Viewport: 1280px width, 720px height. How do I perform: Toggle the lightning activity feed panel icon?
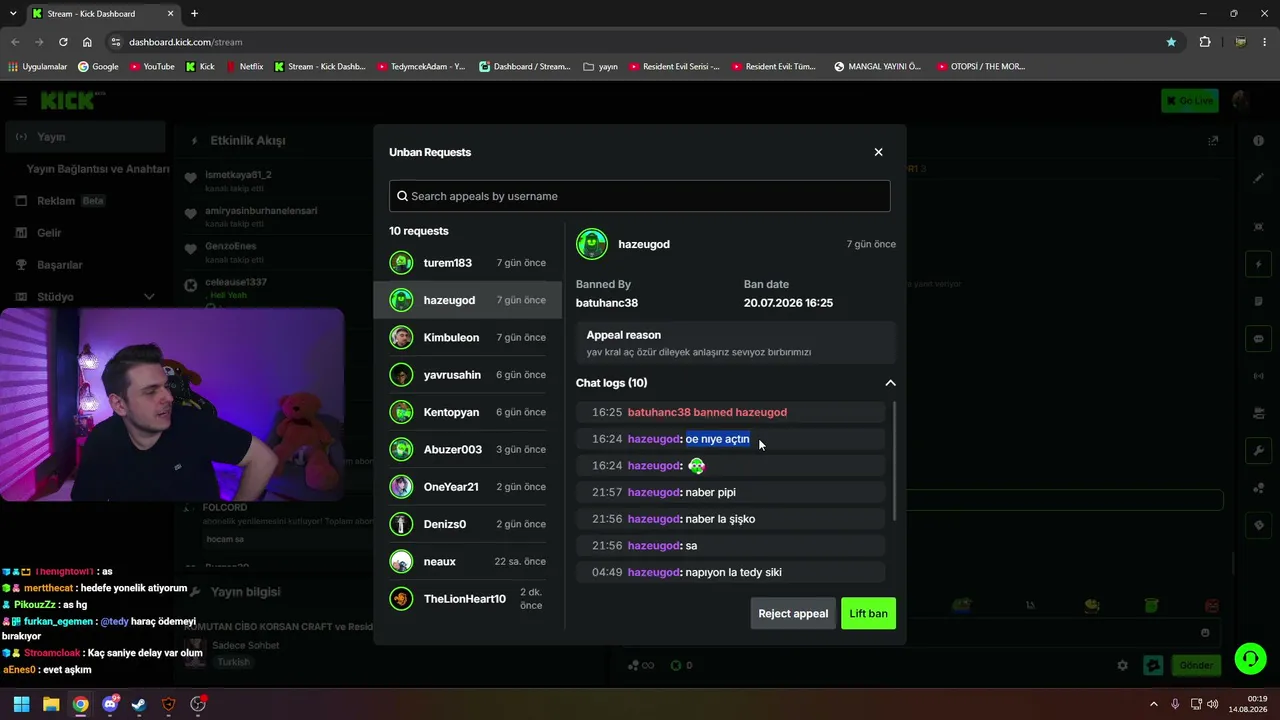[1259, 264]
